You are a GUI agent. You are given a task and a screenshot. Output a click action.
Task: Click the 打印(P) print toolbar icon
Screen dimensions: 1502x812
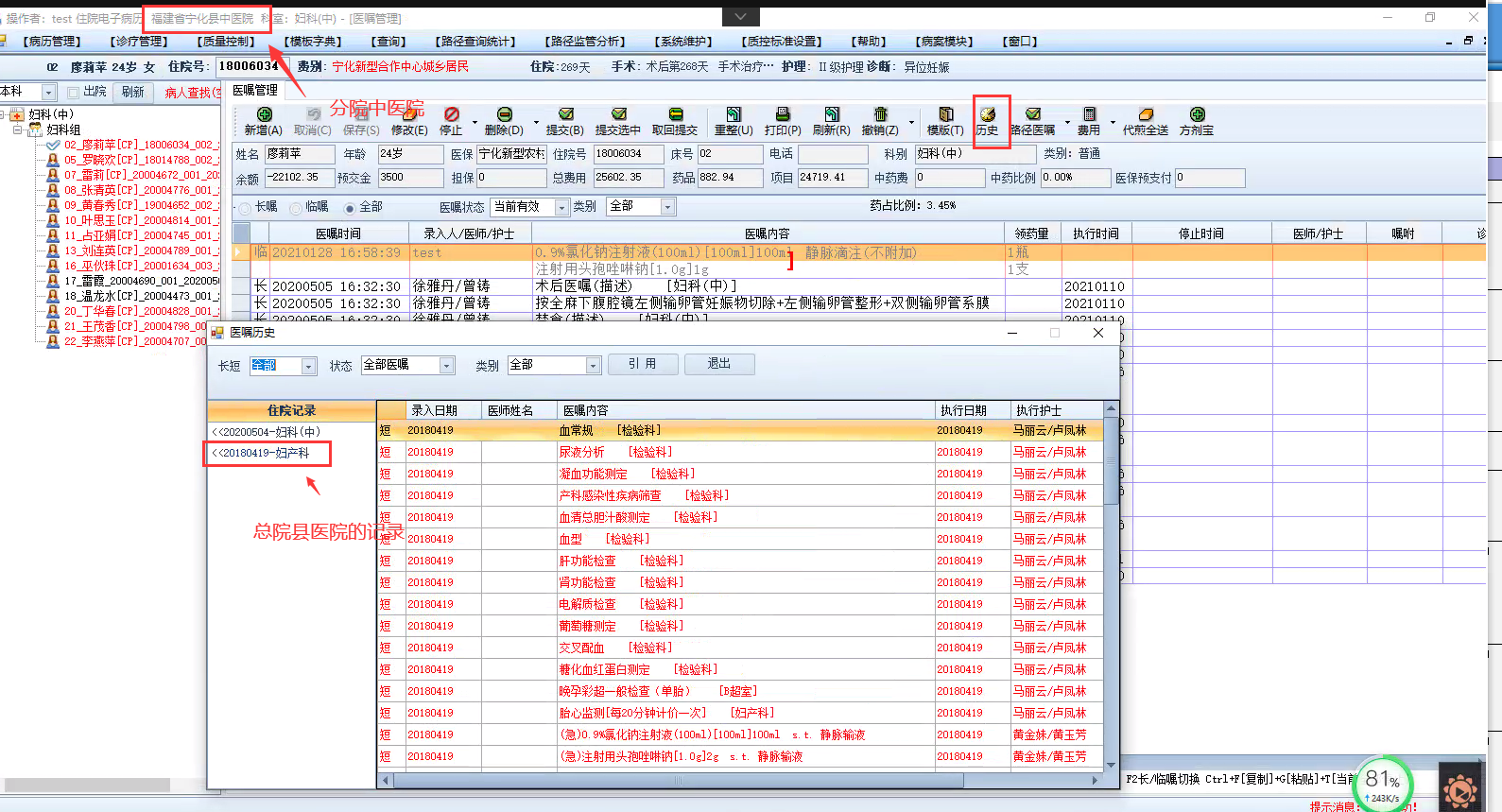(x=783, y=114)
